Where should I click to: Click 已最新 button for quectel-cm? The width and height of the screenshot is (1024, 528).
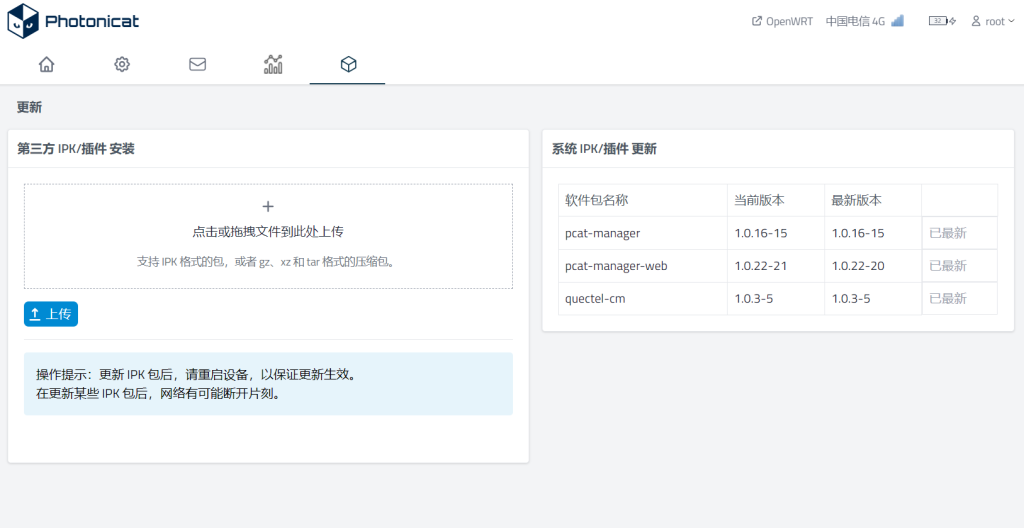coord(947,298)
